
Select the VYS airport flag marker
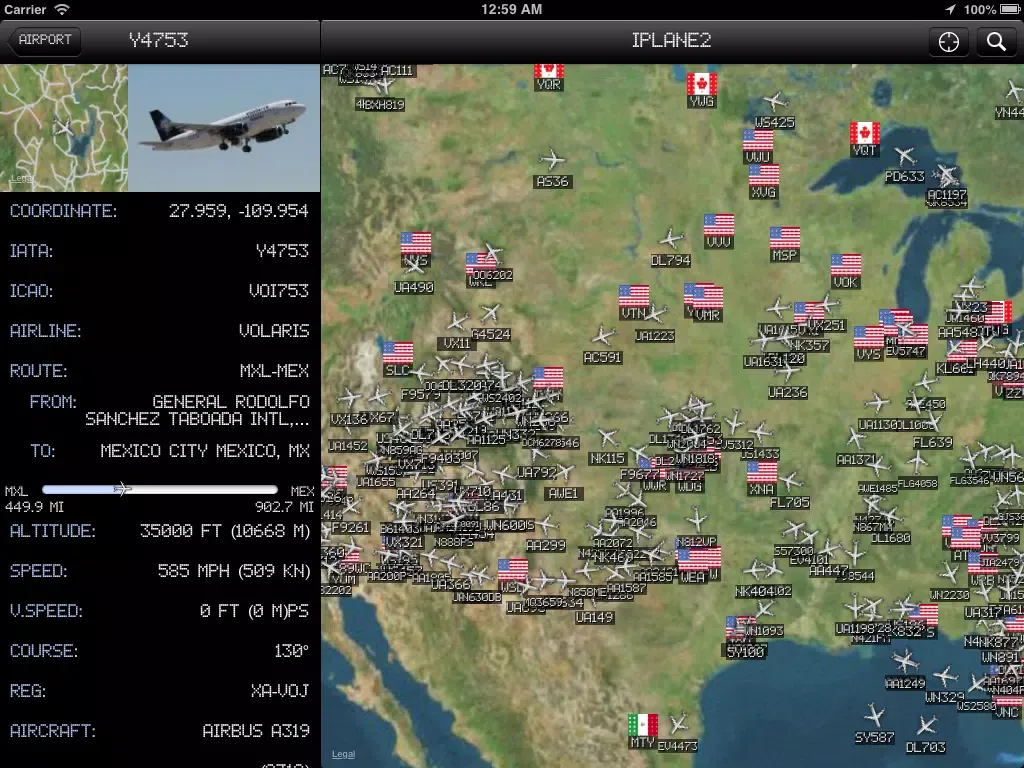coord(869,337)
